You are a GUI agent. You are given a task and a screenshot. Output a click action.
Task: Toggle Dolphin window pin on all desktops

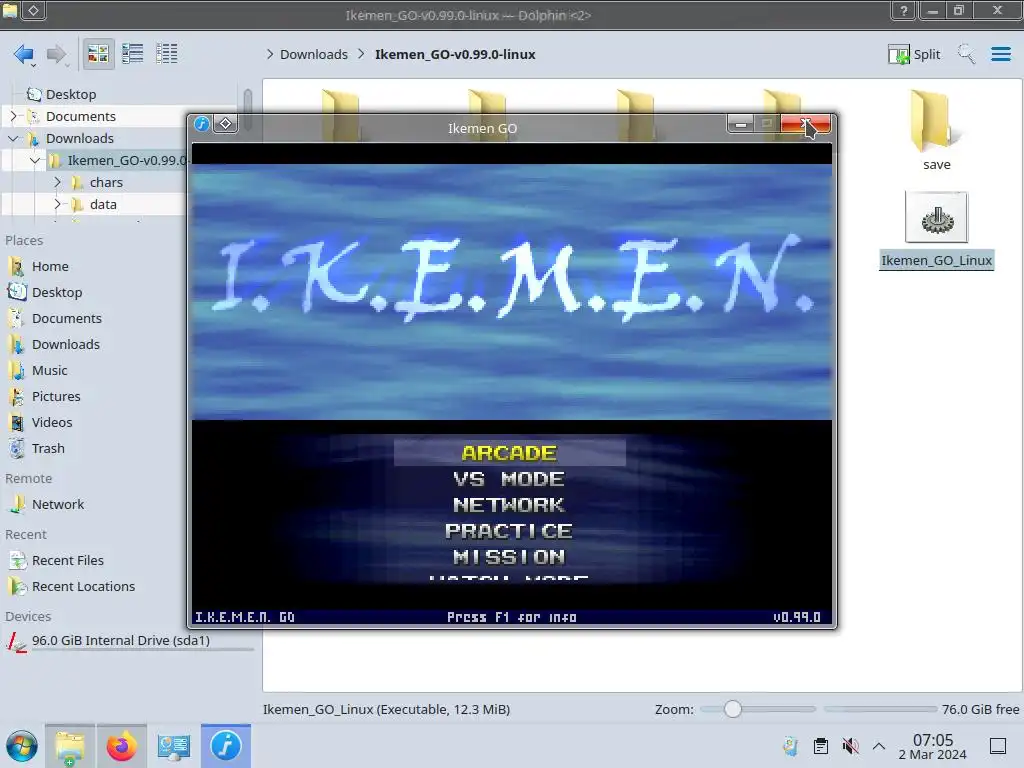34,10
